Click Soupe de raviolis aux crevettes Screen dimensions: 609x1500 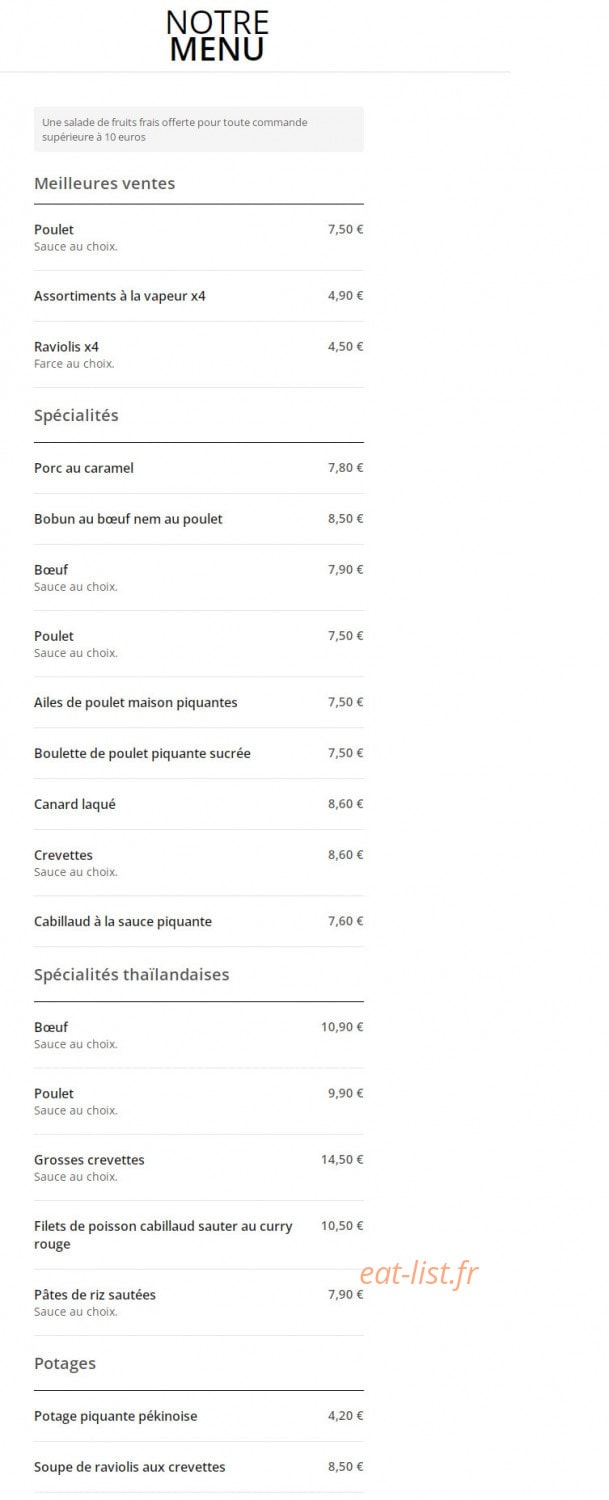pyautogui.click(x=198, y=1467)
